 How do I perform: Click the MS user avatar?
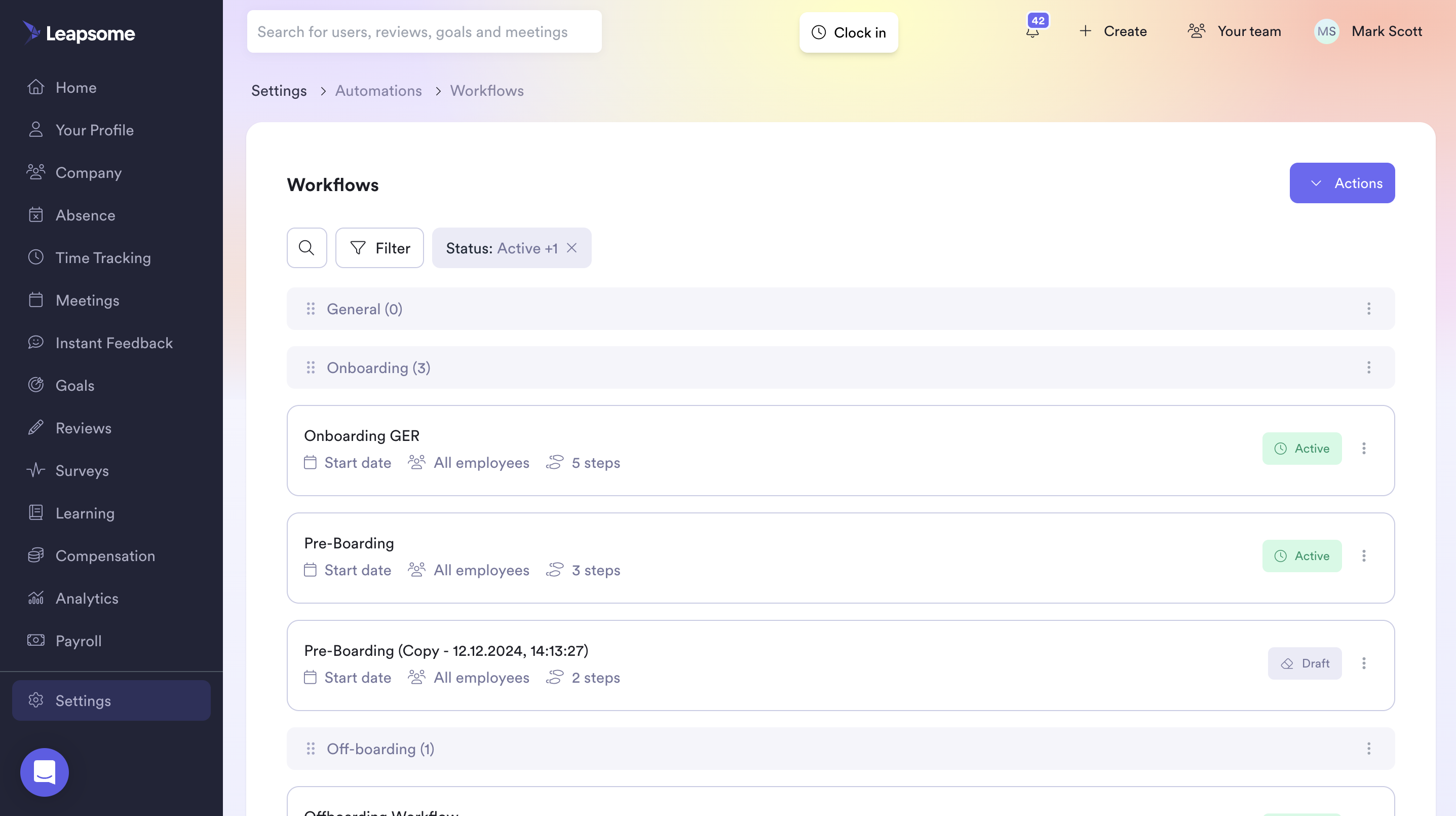click(x=1327, y=31)
